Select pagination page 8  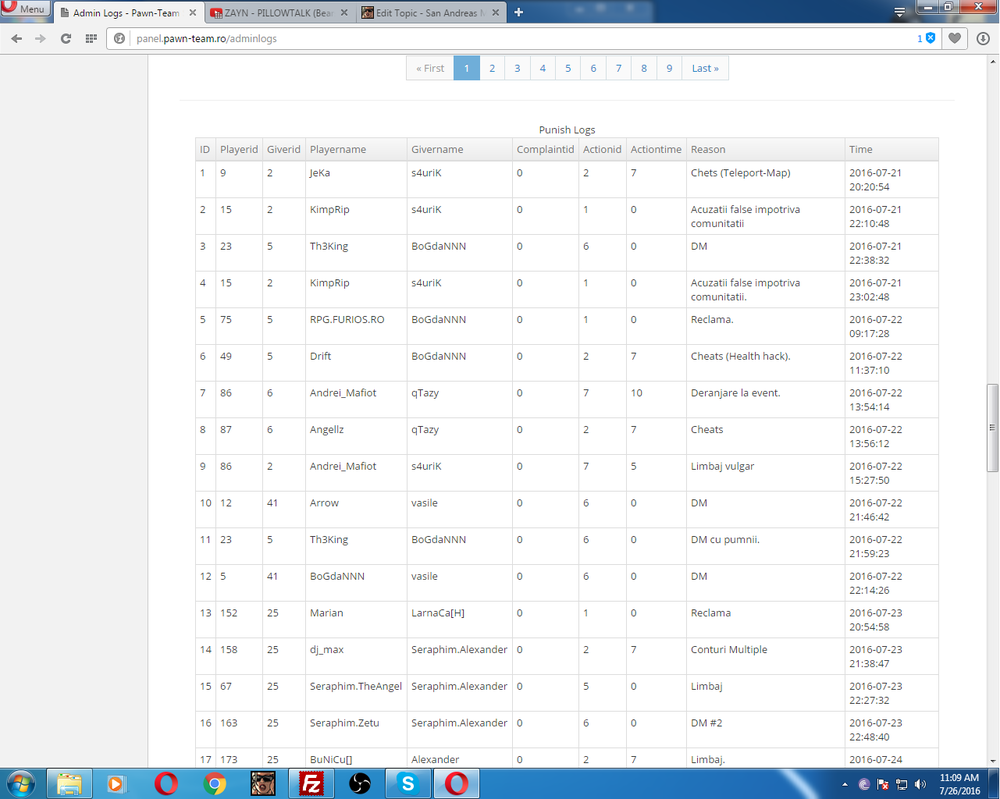point(644,68)
